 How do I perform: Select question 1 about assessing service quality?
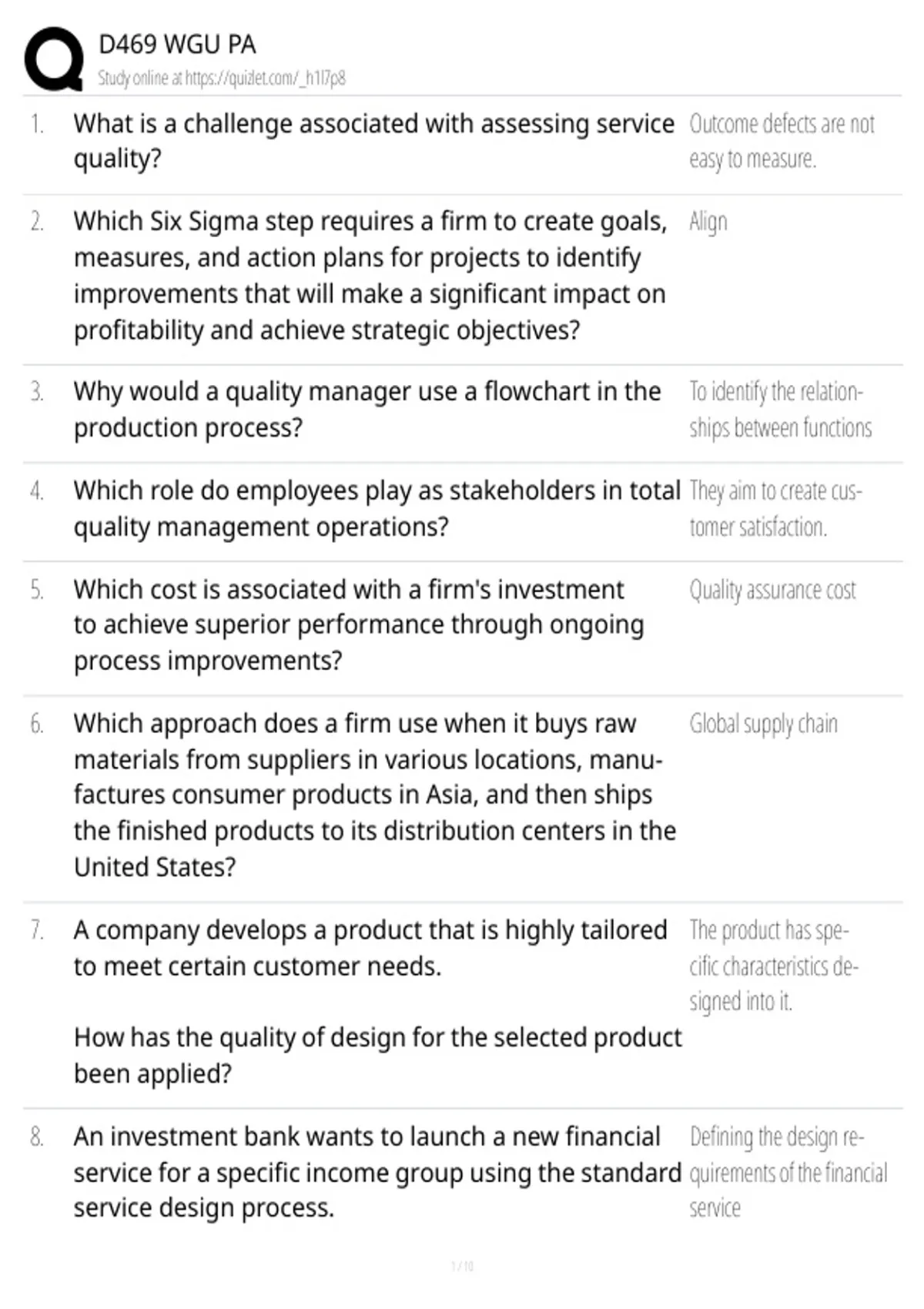pos(373,141)
